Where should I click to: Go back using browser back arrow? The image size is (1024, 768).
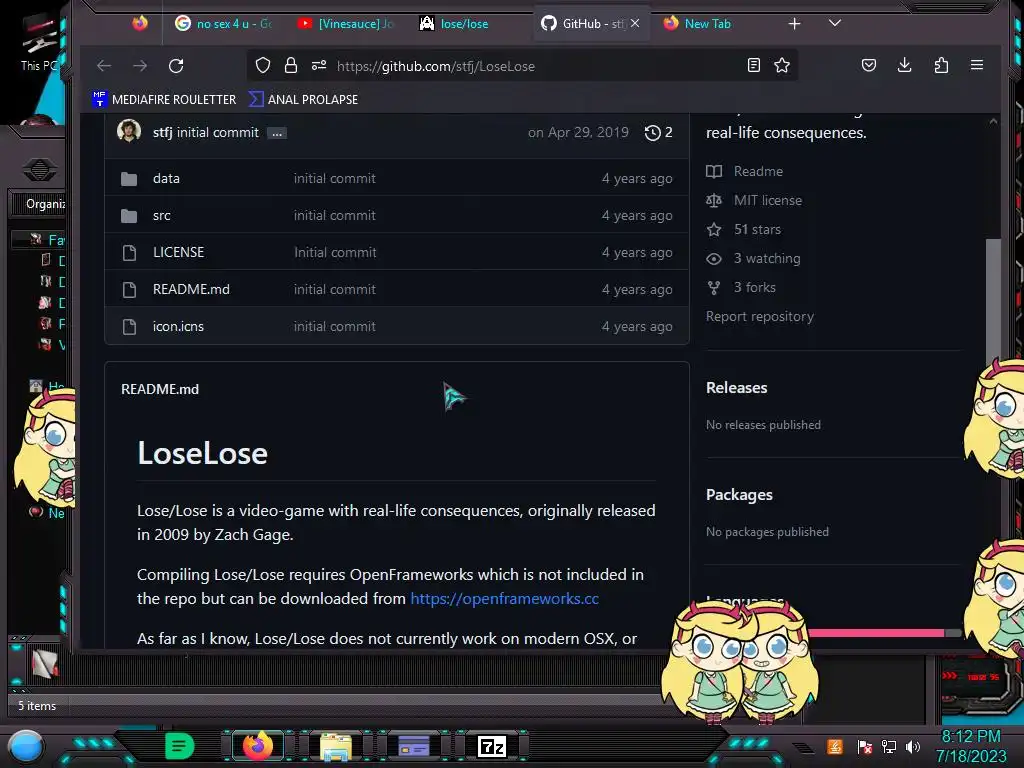104,66
